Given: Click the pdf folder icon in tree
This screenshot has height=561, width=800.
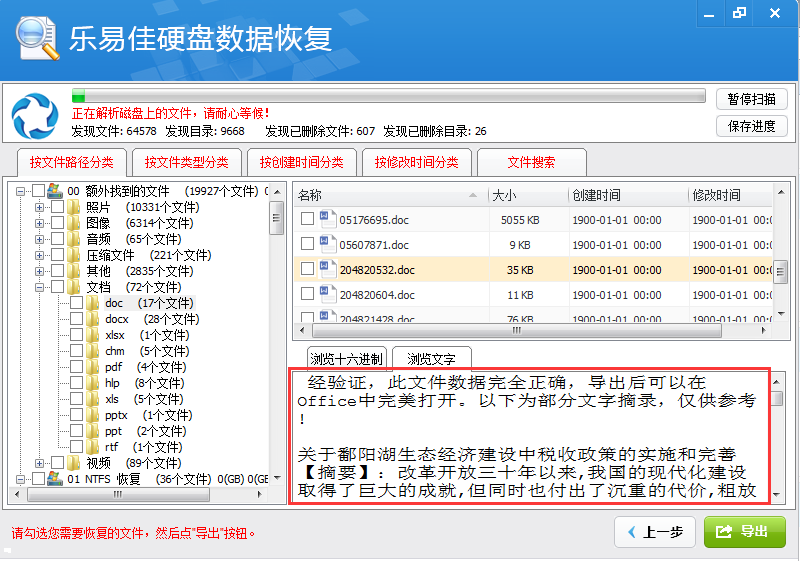Looking at the screenshot, I should point(93,367).
